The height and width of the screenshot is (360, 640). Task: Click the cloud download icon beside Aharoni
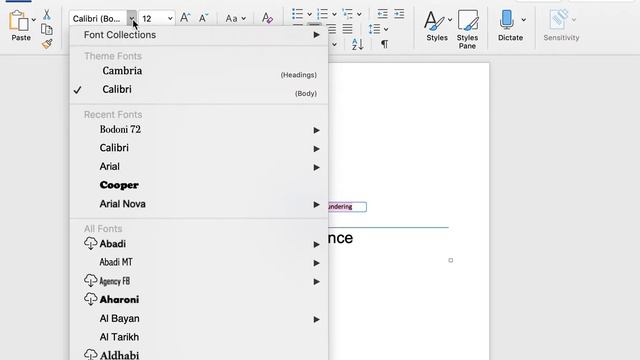(91, 299)
